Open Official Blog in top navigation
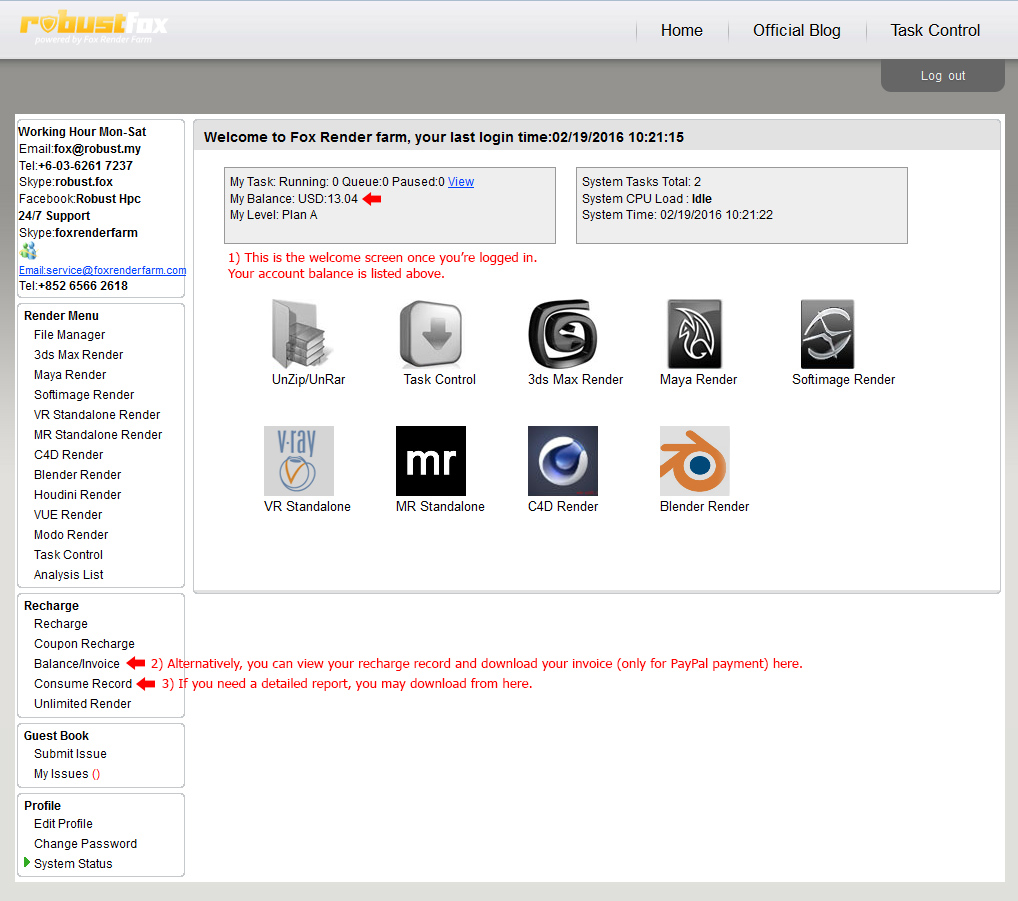Screen dimensions: 1018x901 pos(797,31)
